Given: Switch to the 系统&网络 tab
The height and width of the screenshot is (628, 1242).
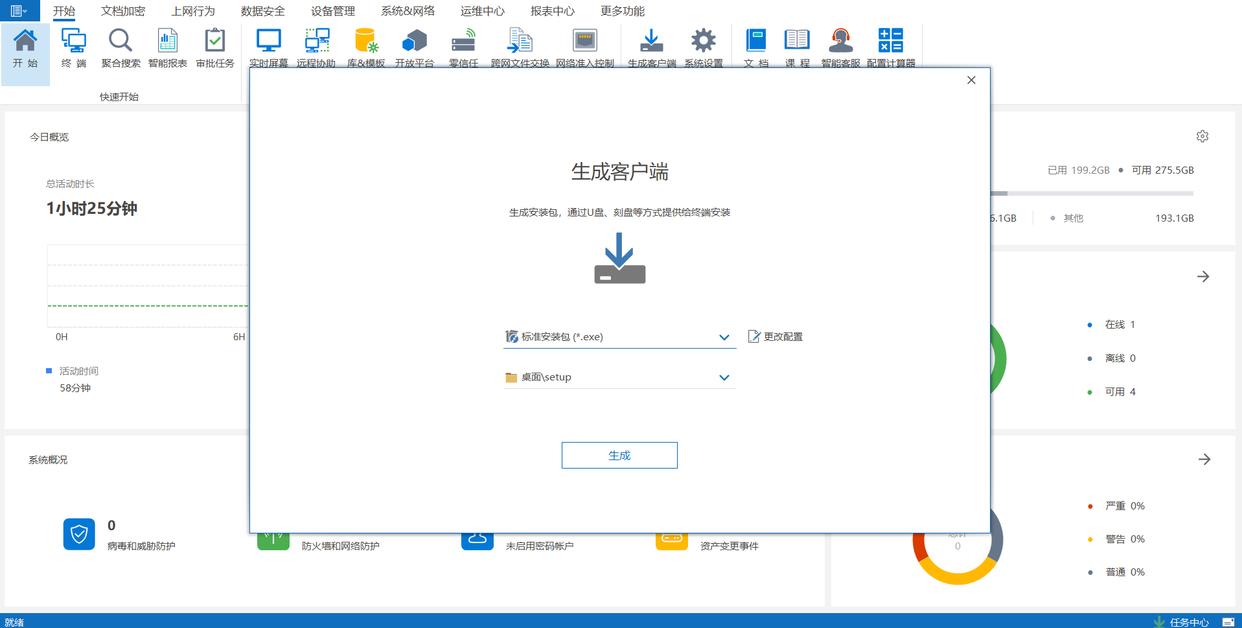Looking at the screenshot, I should coord(408,11).
